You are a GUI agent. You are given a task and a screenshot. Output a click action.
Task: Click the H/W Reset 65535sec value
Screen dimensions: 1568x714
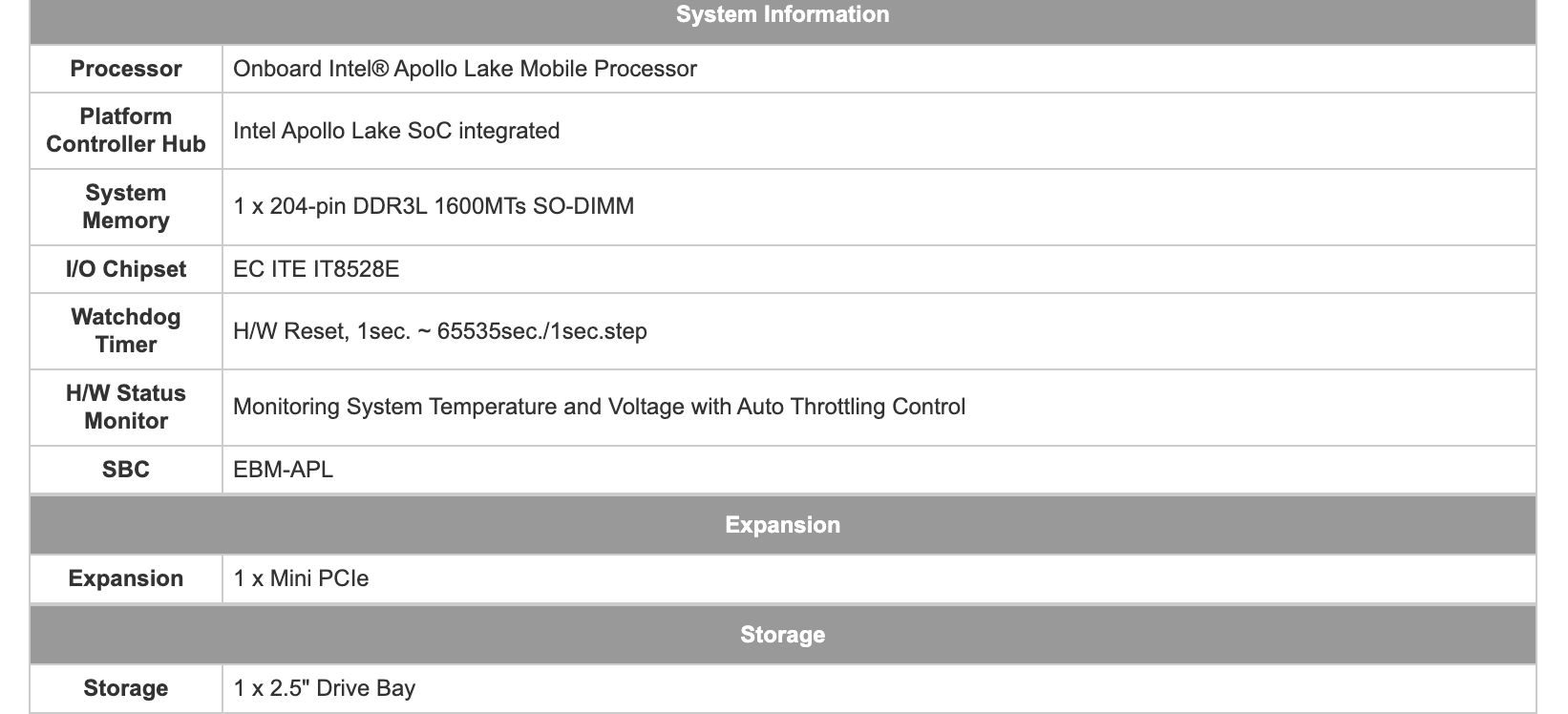click(x=440, y=331)
